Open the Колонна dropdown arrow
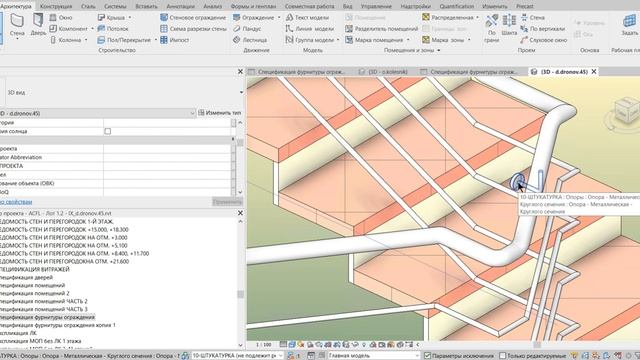Image resolution: width=640 pixels, height=360 pixels. 86,40
